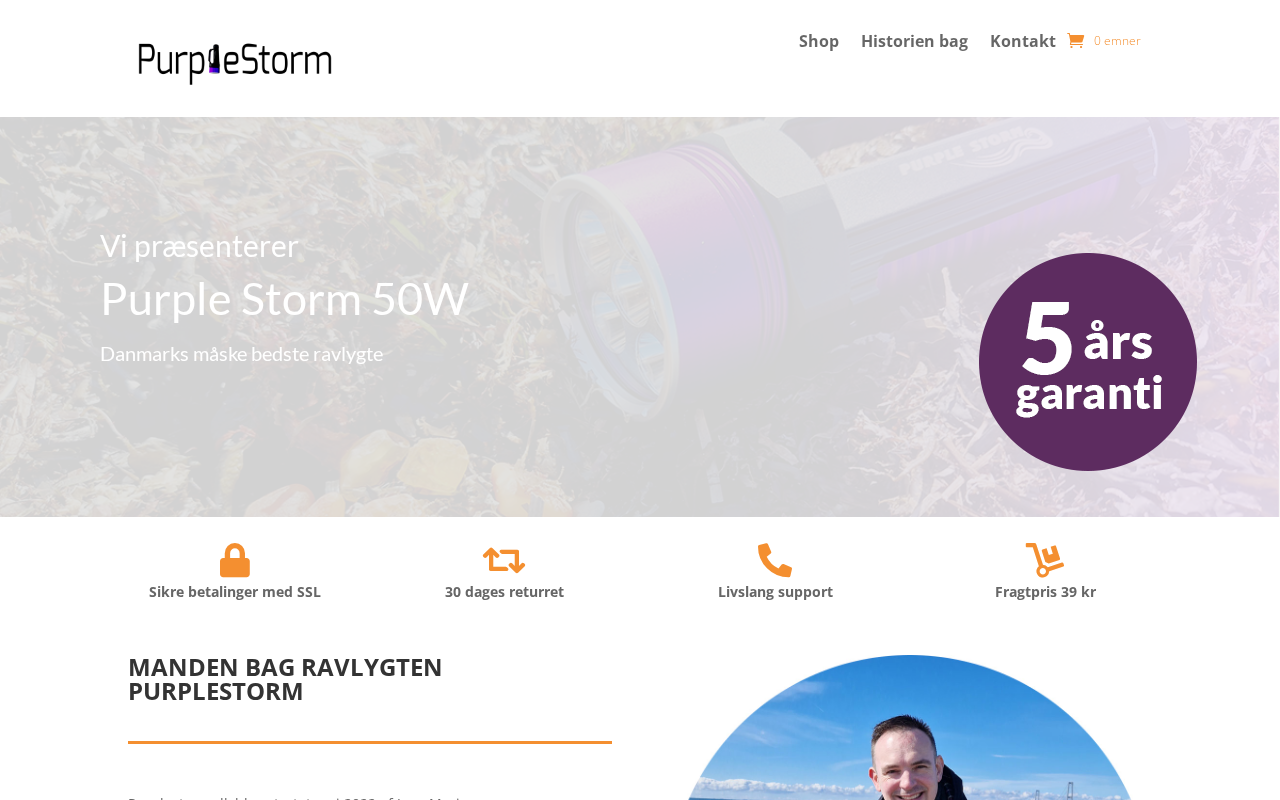Click the Purple Storm 50W heading

[284, 298]
